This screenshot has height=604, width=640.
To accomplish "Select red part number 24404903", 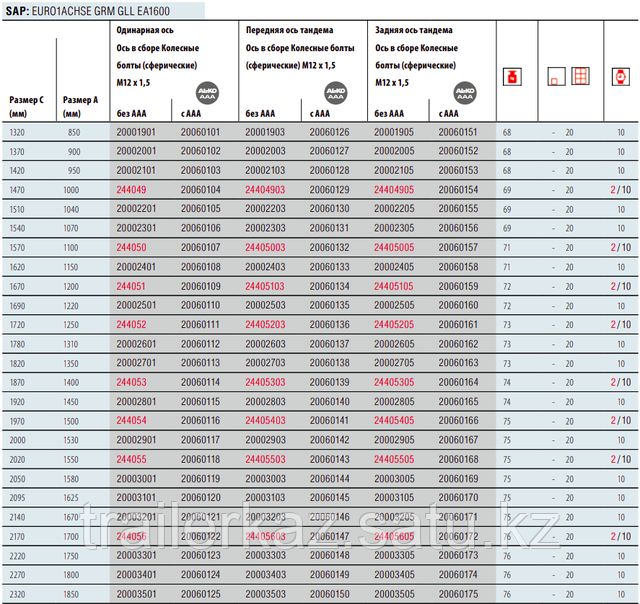I will (265, 190).
